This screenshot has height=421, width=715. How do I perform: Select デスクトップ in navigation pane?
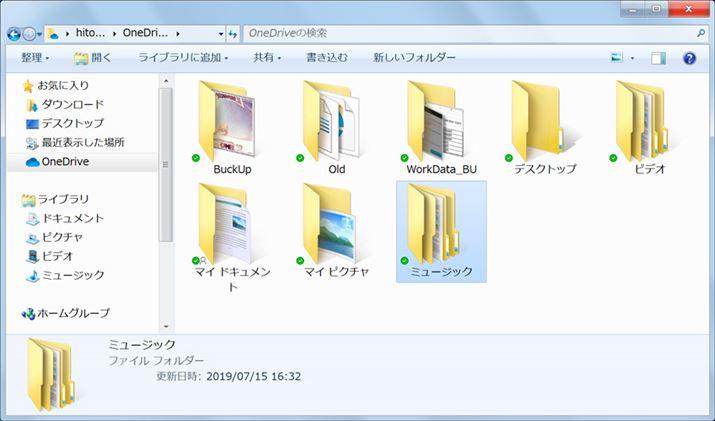pyautogui.click(x=65, y=123)
